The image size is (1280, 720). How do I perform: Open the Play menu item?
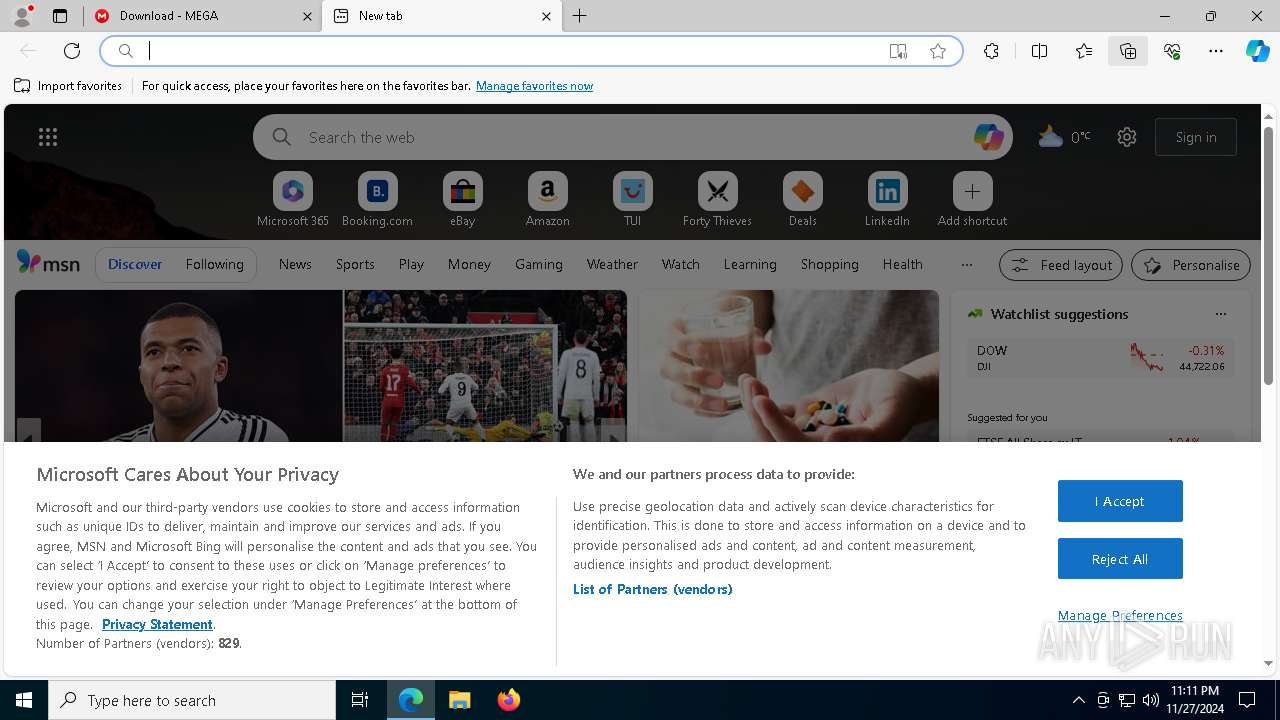[411, 264]
